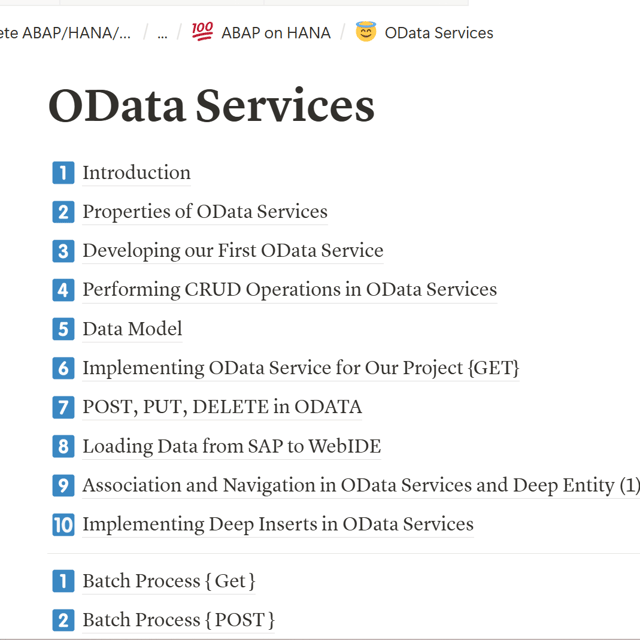
Task: Click the number 5 icon beside Data Model
Action: pos(63,329)
